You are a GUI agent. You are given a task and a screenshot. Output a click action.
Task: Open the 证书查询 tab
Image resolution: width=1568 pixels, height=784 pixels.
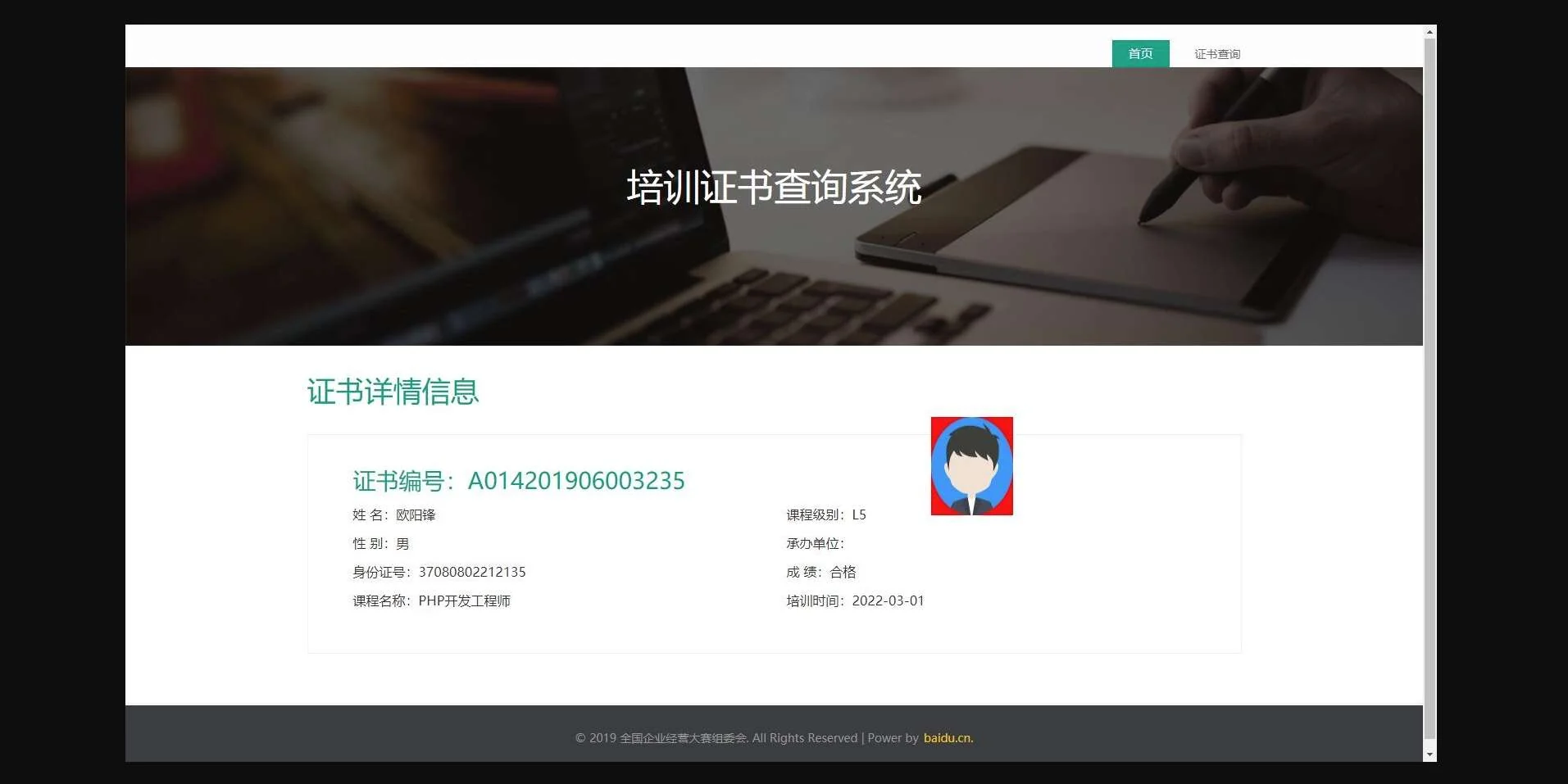tap(1216, 53)
